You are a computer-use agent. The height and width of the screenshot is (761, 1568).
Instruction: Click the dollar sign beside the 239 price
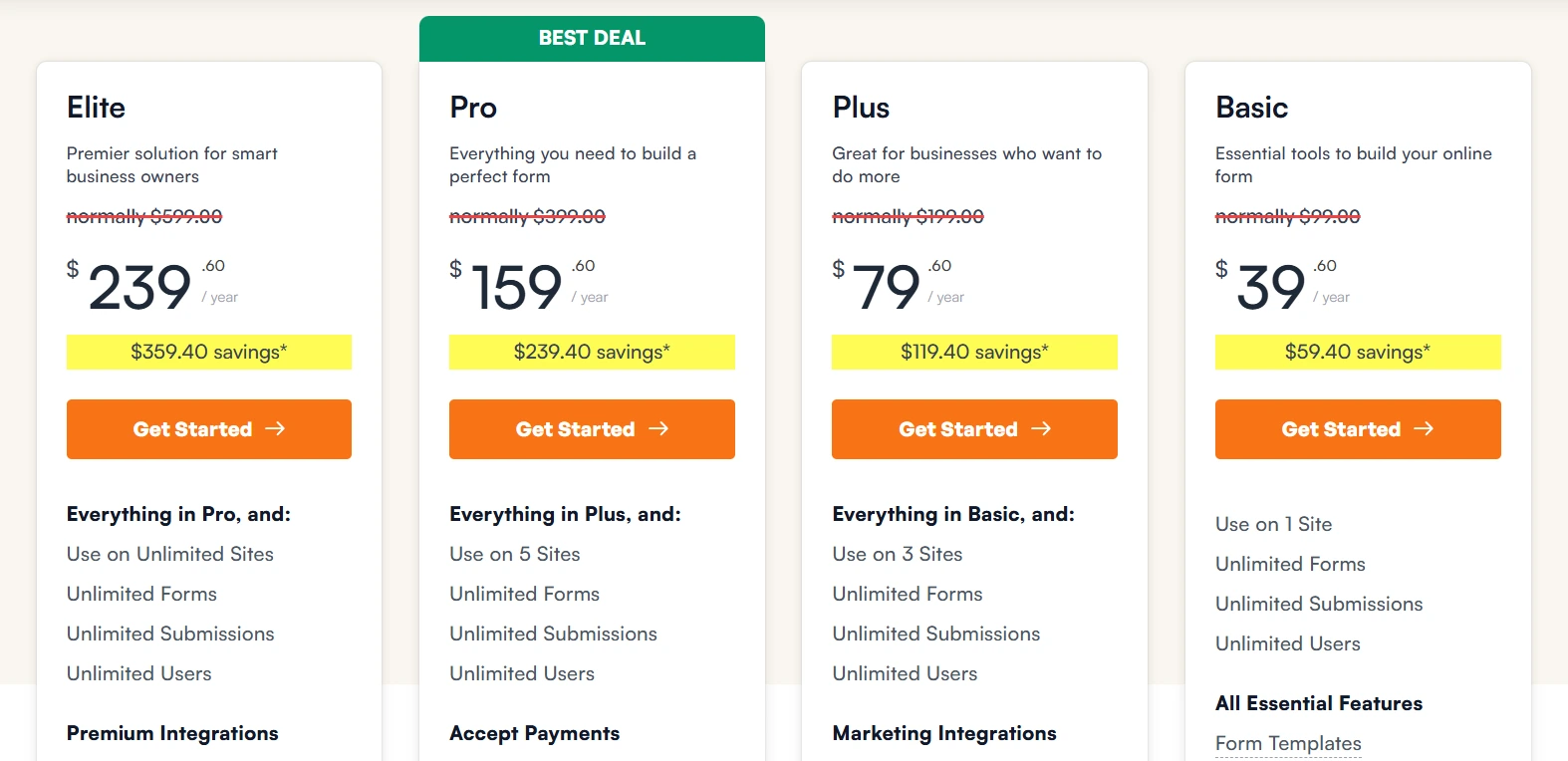73,269
